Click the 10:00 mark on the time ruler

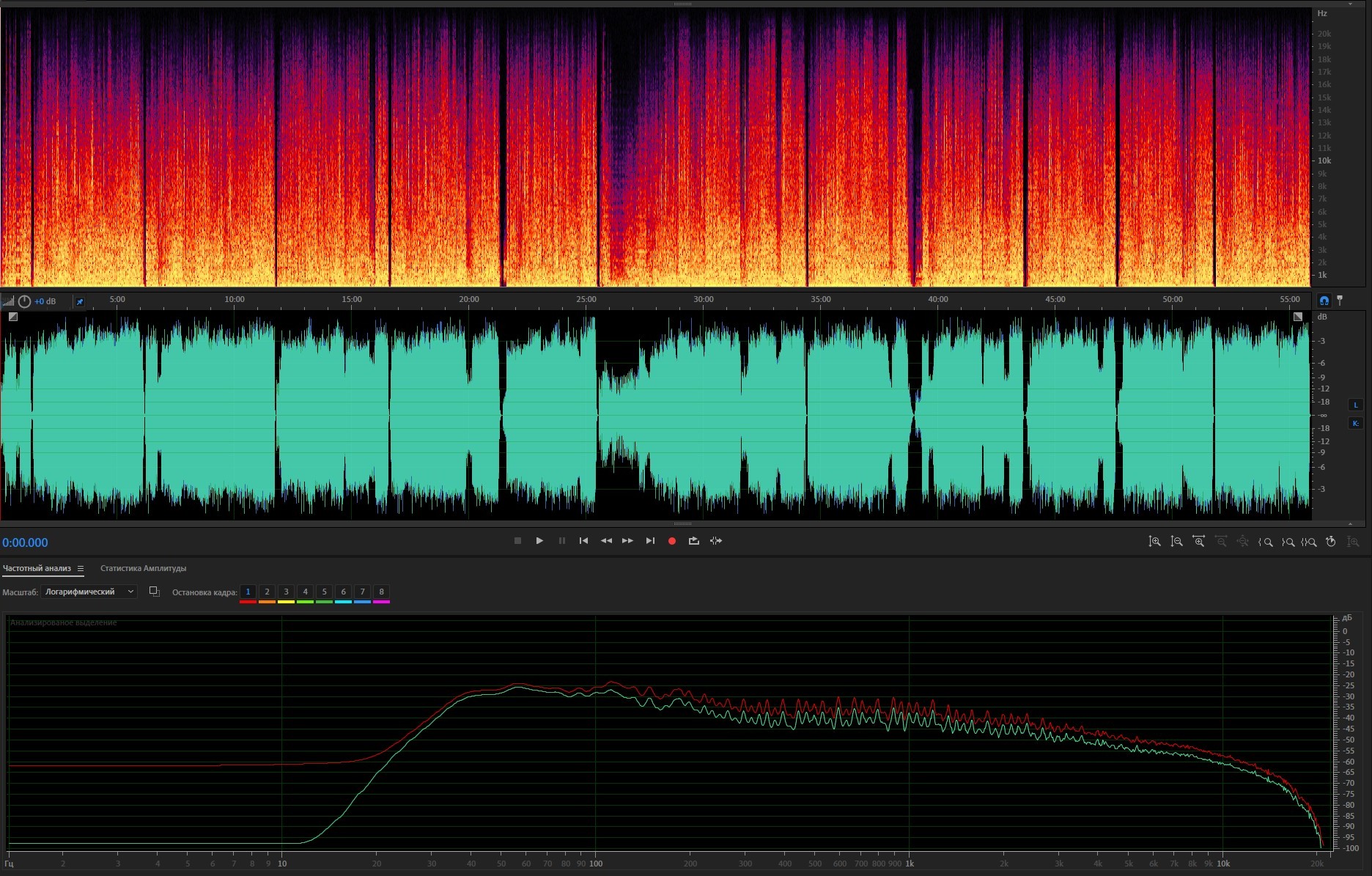[x=235, y=299]
